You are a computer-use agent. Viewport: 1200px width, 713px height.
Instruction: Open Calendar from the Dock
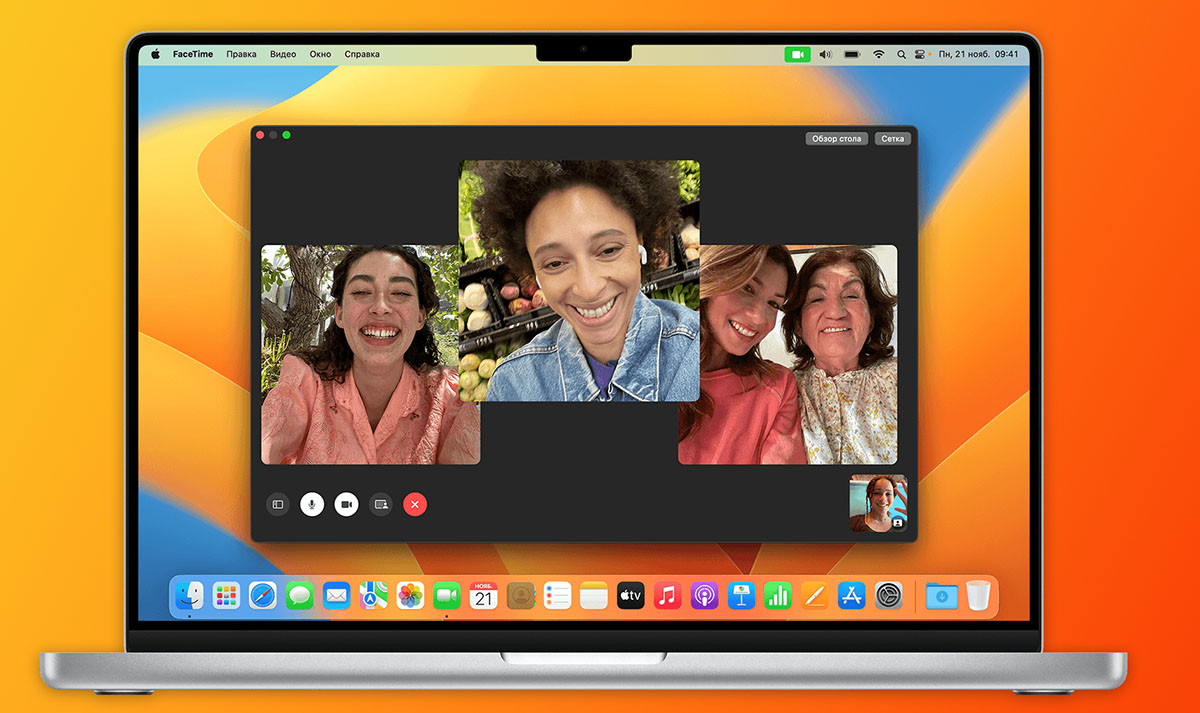(x=484, y=596)
